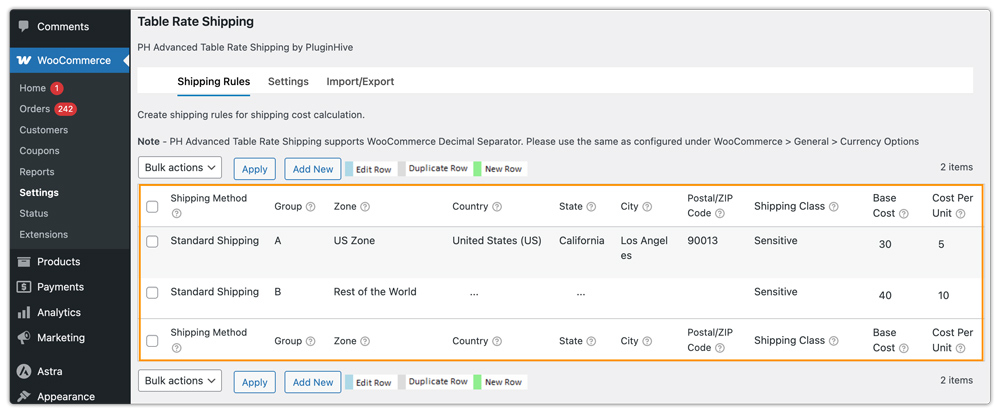Viewport: 1000px width, 413px height.
Task: Open the Payments menu icon
Action: [x=24, y=287]
